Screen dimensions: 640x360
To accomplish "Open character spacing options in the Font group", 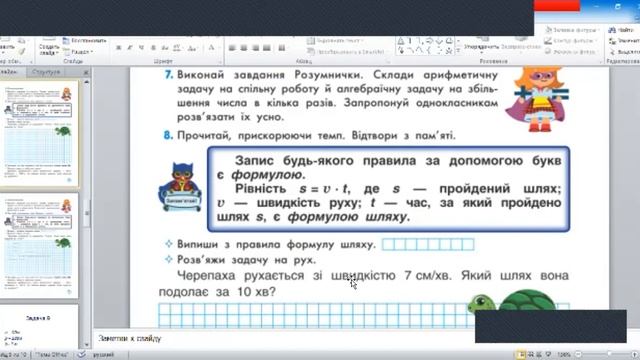I will 177,48.
